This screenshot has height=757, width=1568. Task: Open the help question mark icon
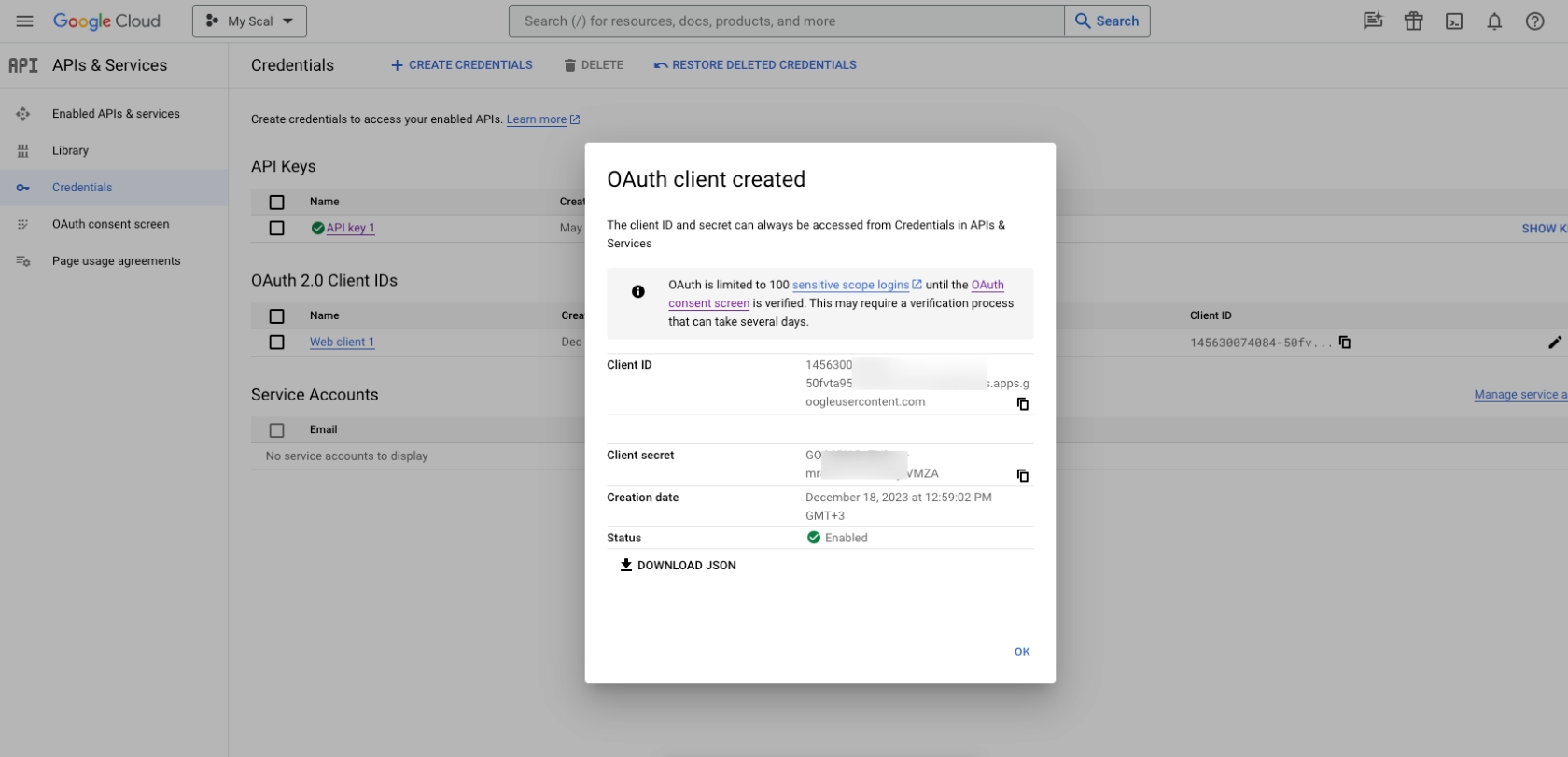tap(1534, 21)
